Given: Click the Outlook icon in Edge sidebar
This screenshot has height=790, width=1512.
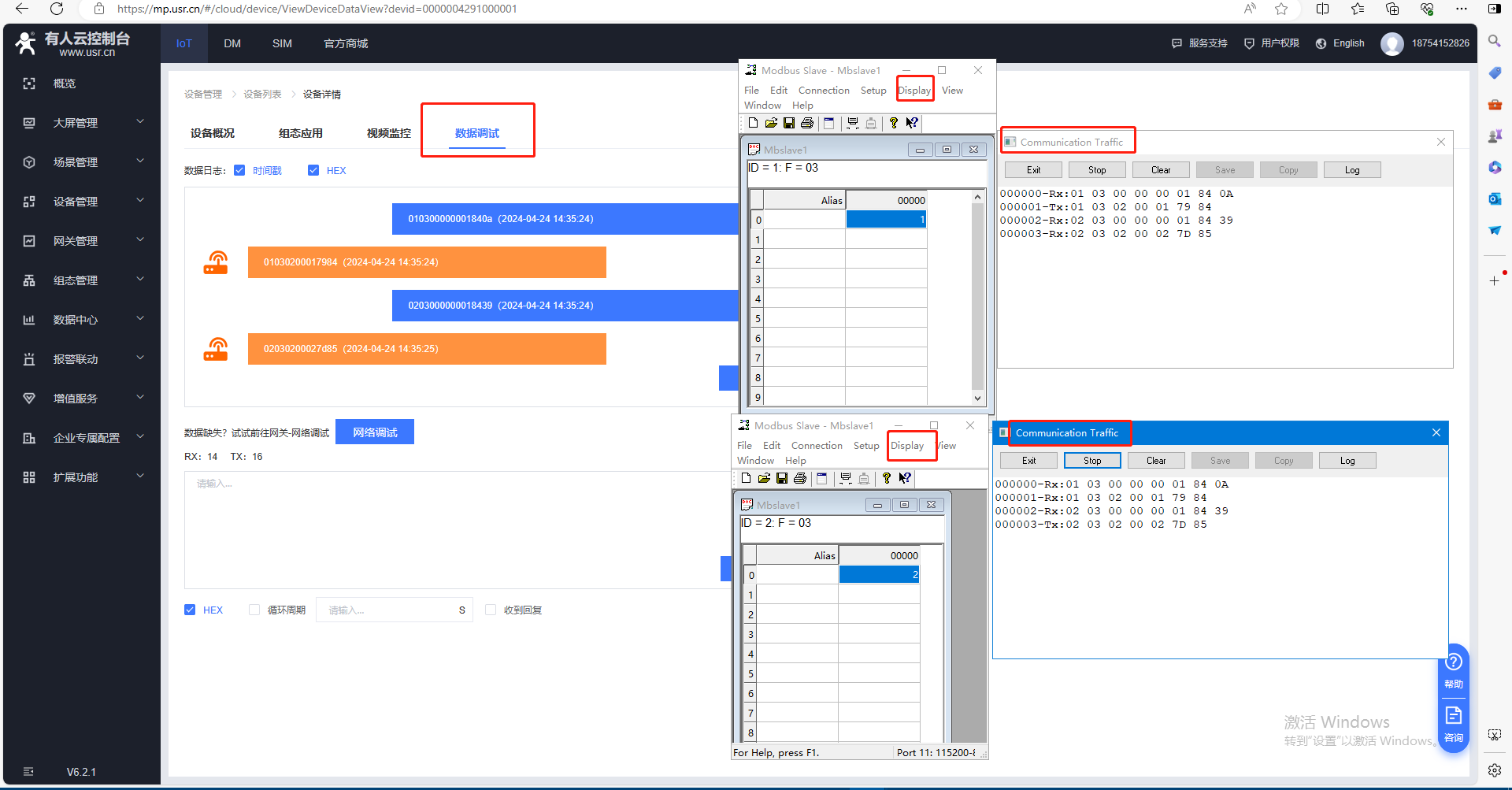Looking at the screenshot, I should tap(1494, 198).
